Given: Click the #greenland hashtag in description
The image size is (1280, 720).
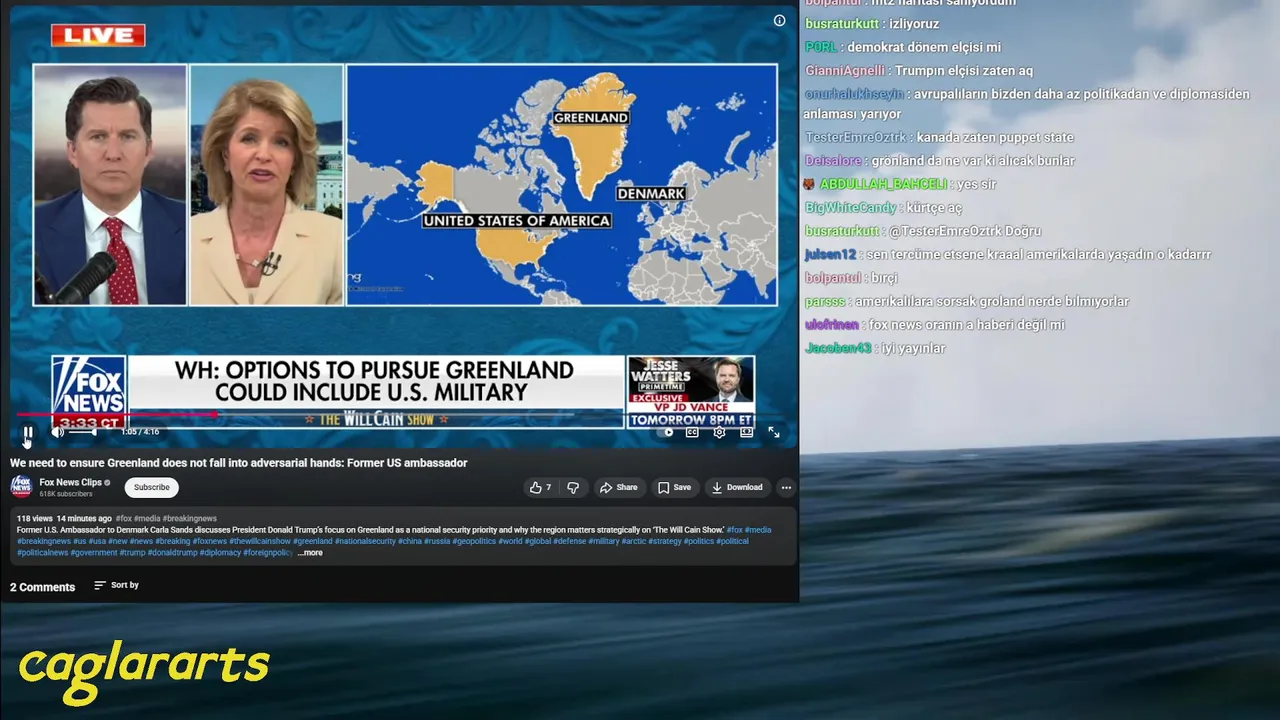Looking at the screenshot, I should click(312, 541).
